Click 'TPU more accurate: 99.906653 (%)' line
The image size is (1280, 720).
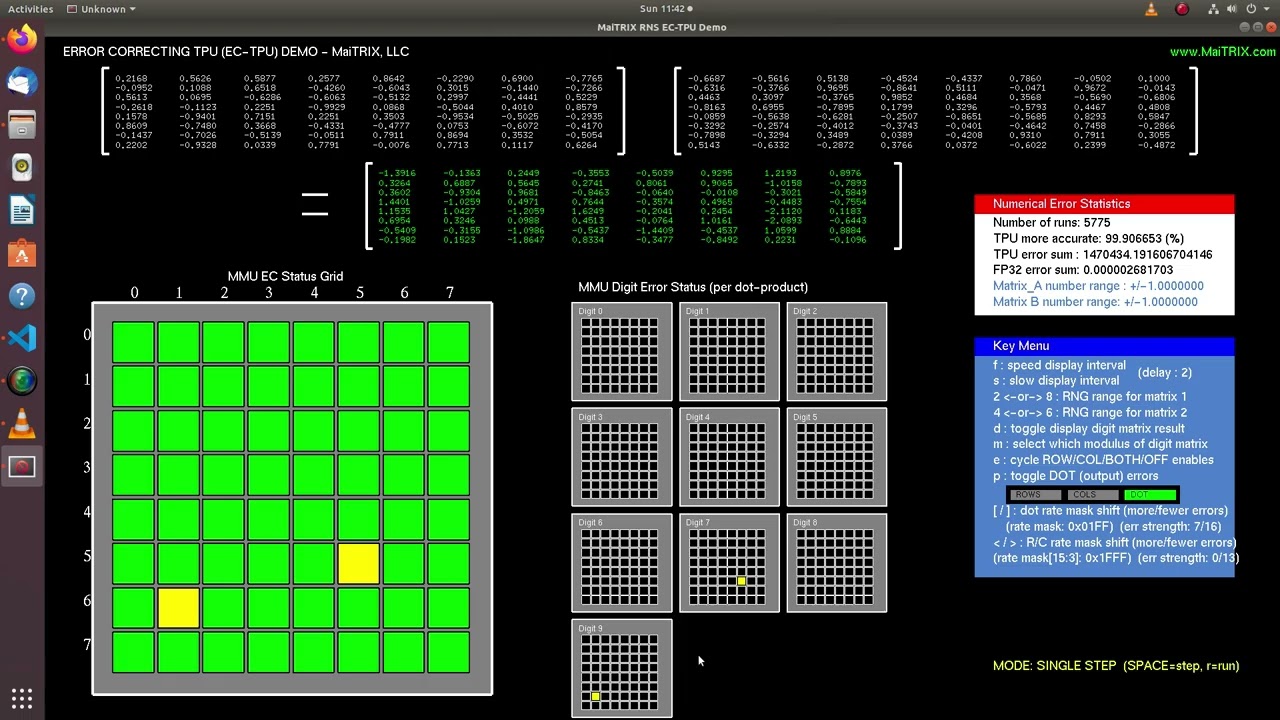(x=1088, y=239)
